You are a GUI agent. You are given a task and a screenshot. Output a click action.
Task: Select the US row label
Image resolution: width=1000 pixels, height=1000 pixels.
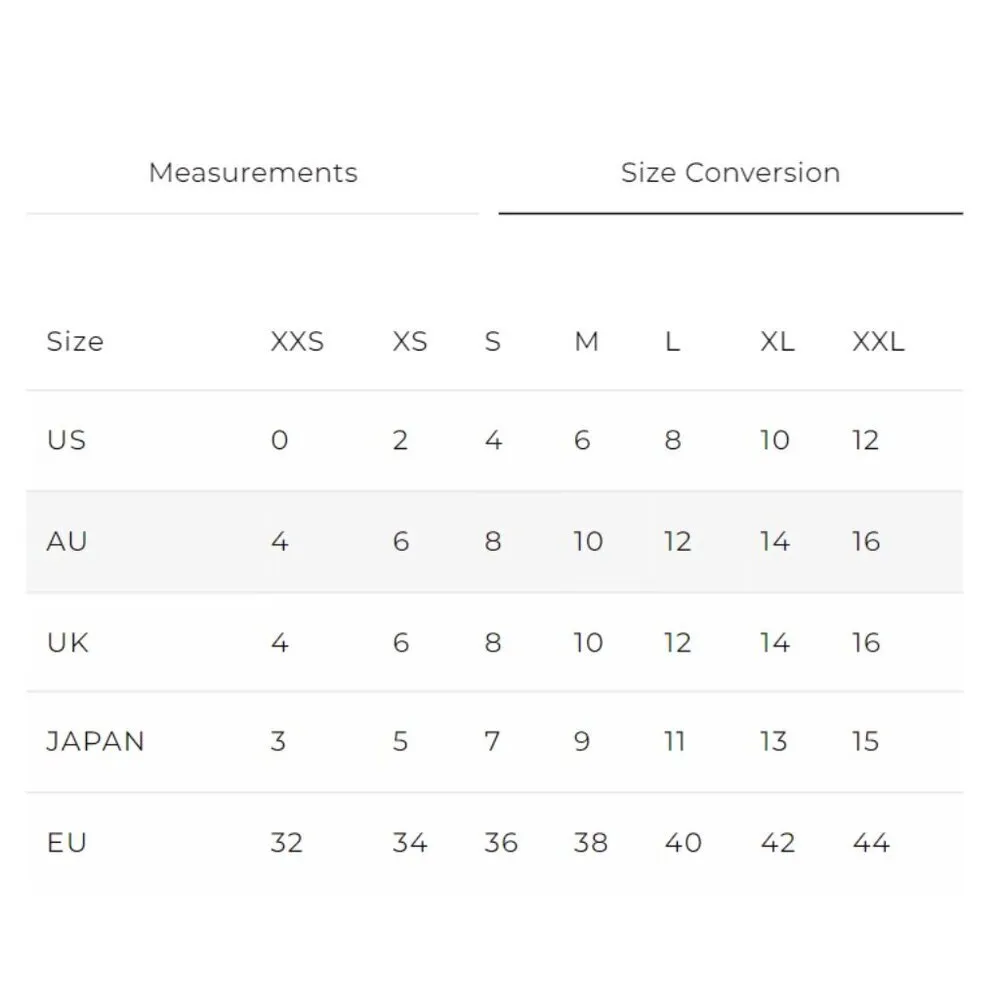[66, 441]
